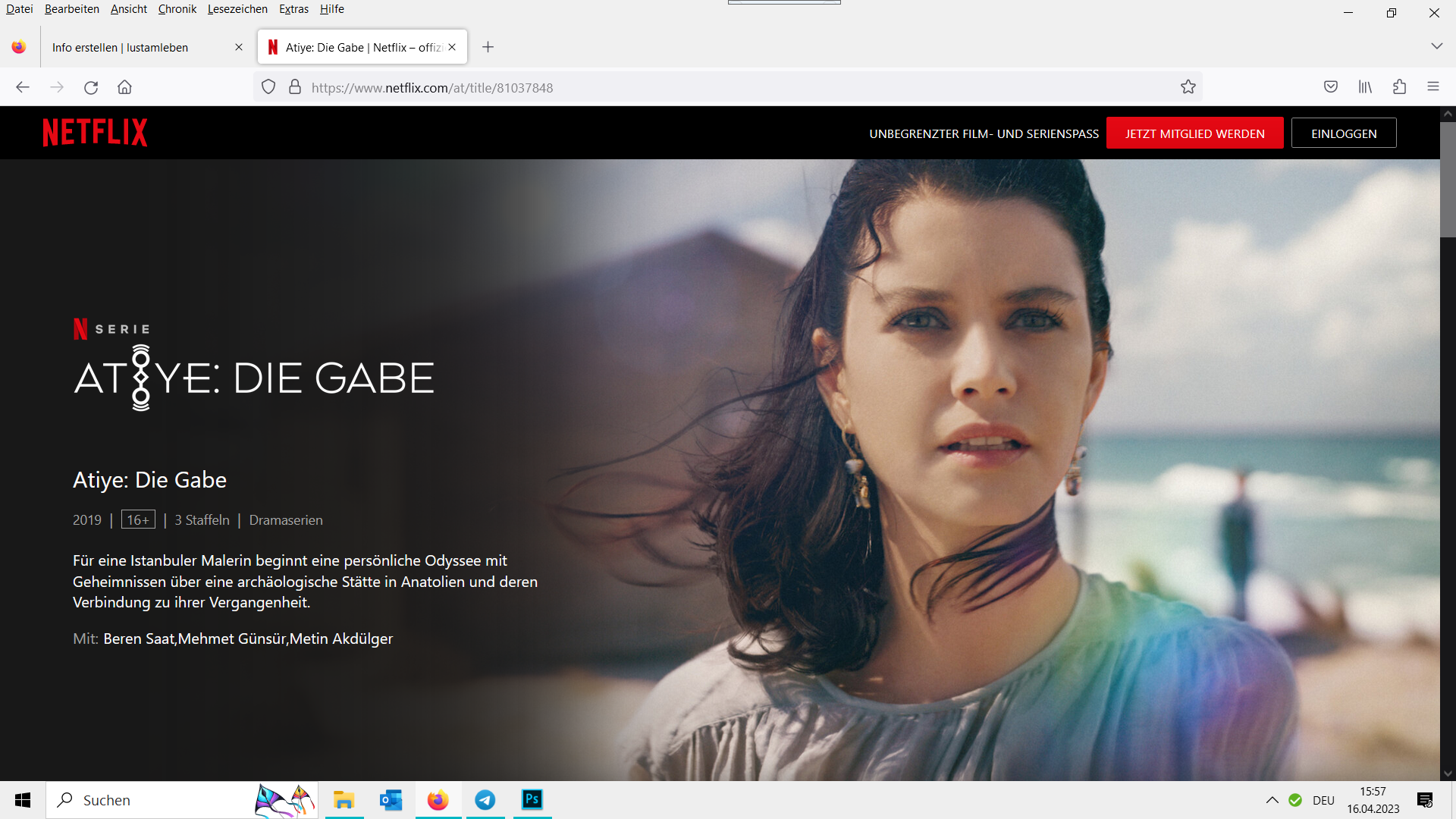
Task: Save page to Pocket icon
Action: click(x=1331, y=87)
